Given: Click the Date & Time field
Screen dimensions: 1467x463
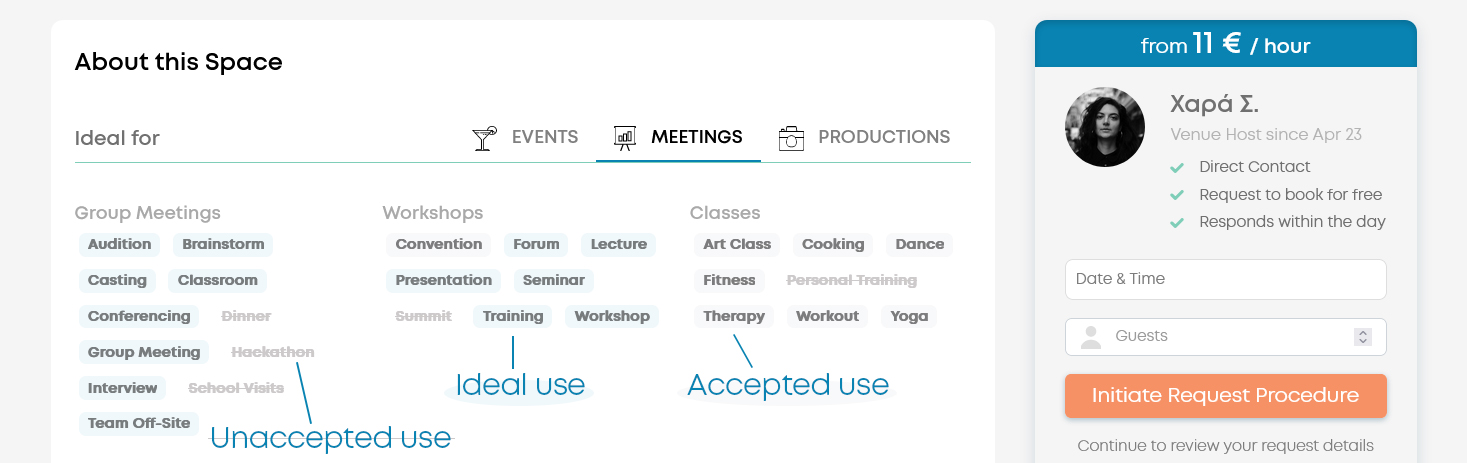Looking at the screenshot, I should click(1225, 279).
